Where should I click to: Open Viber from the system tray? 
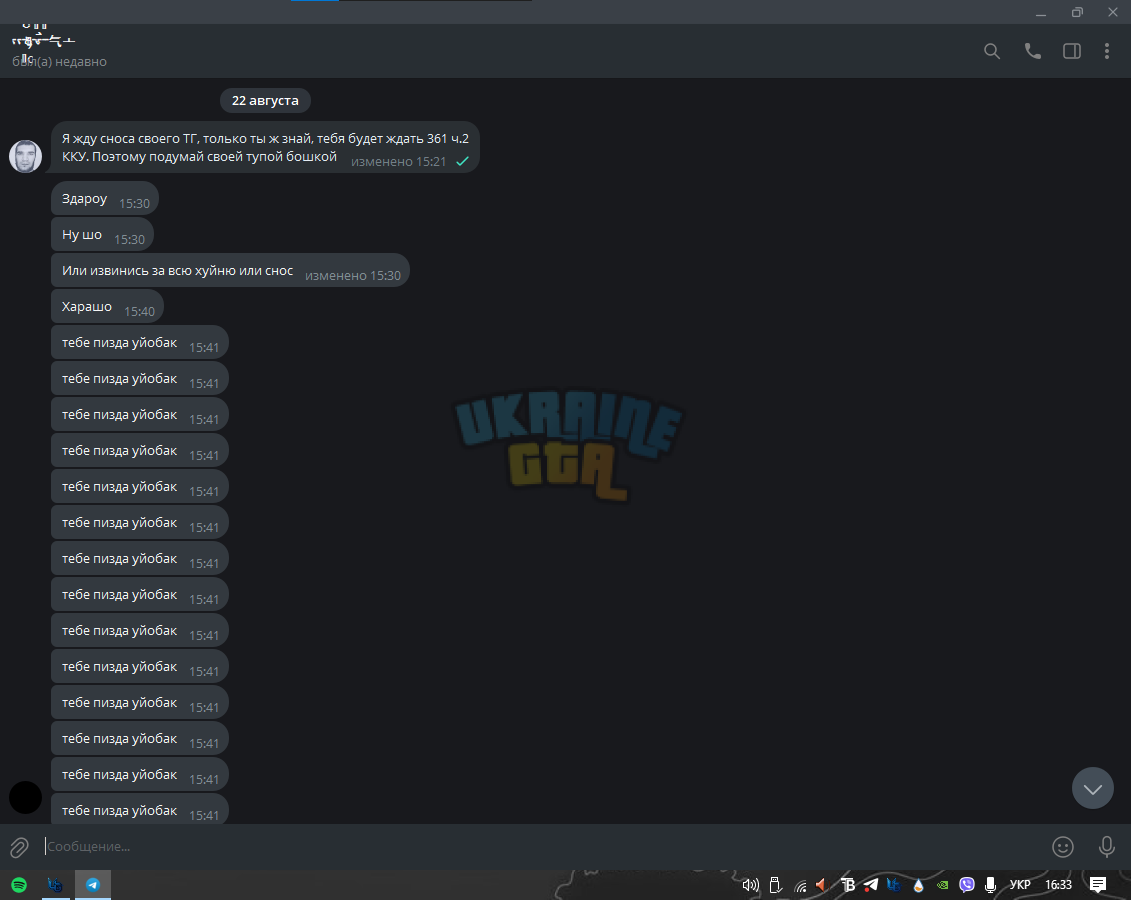tap(967, 885)
